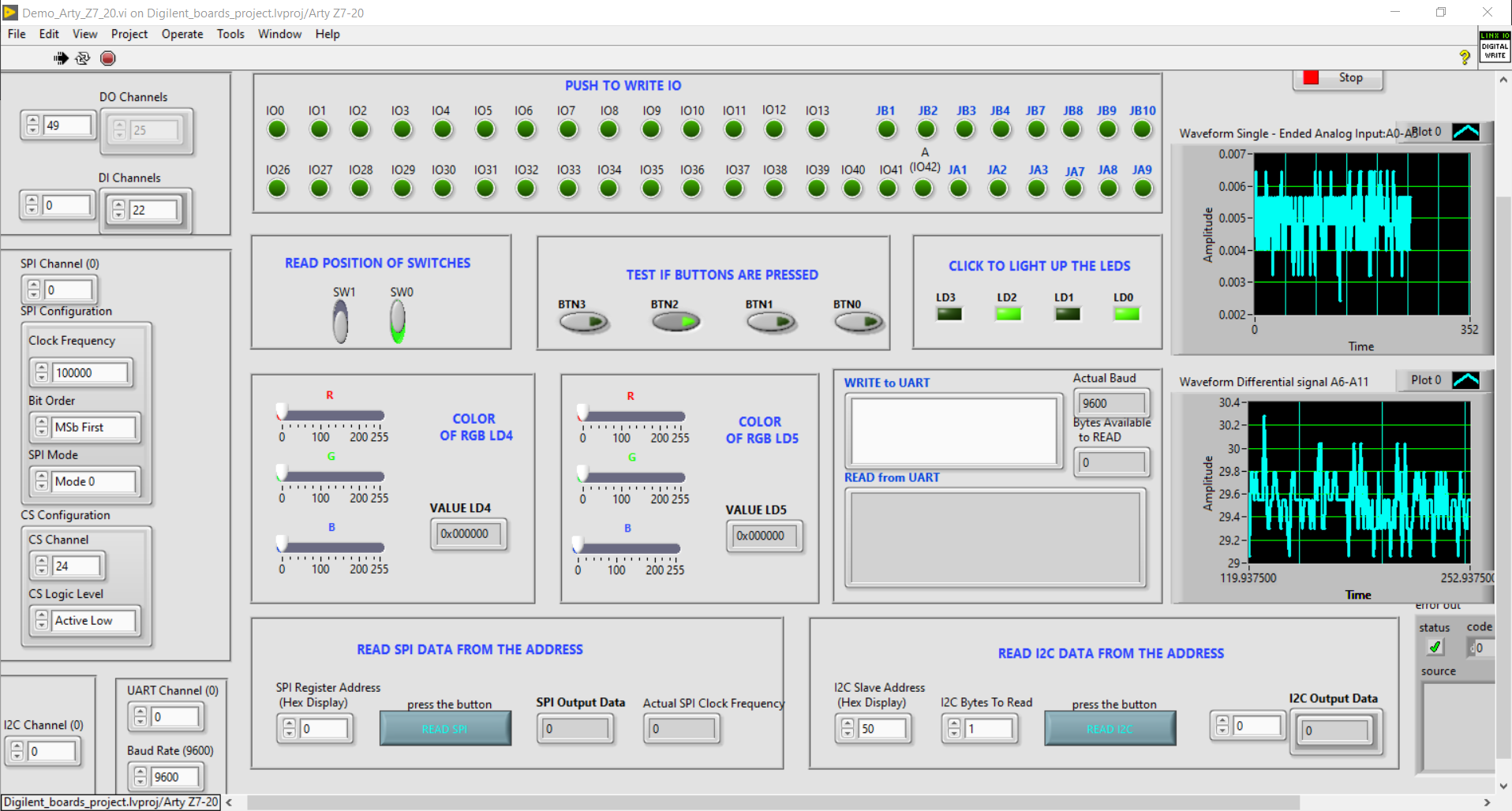Click the Run Continuously toolbar icon
1512x811 pixels.
click(x=83, y=58)
